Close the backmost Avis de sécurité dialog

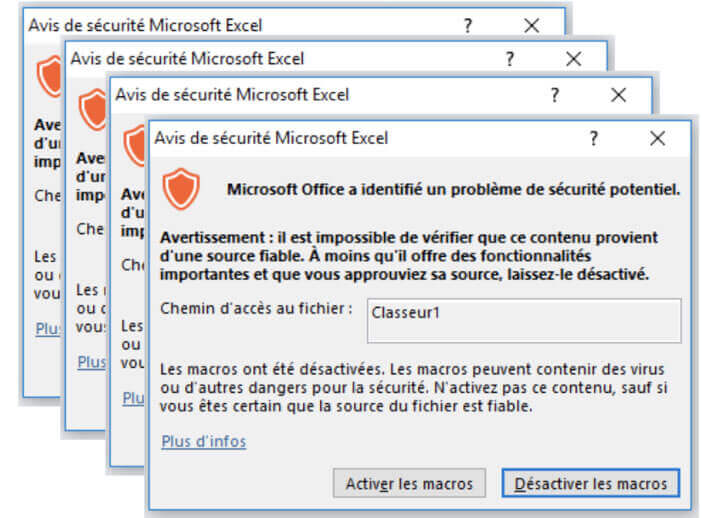pos(531,26)
